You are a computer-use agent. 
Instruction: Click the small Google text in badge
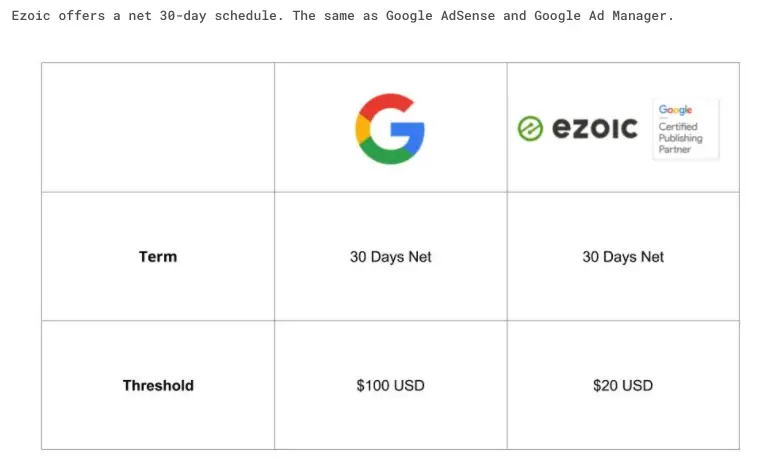coord(675,110)
